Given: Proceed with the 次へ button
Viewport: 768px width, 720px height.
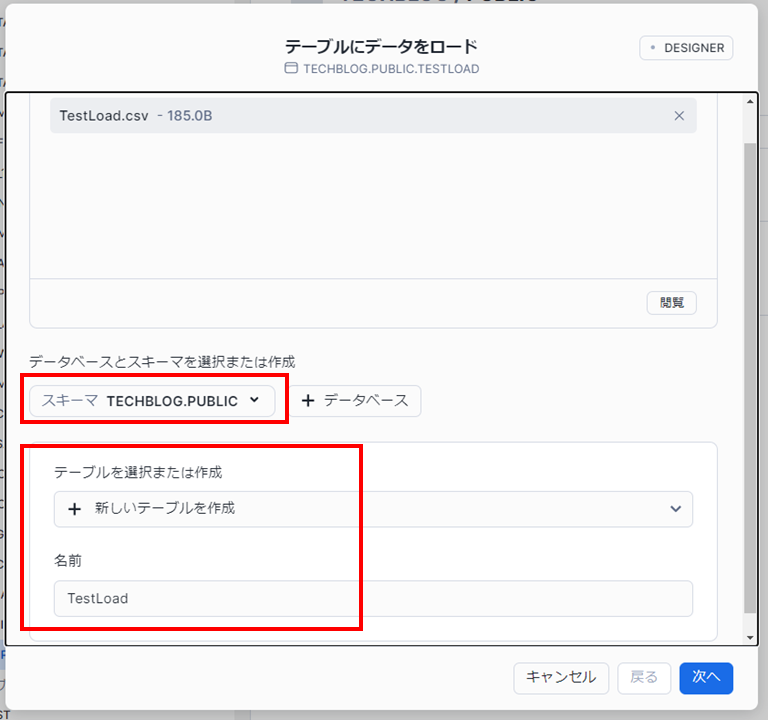Looking at the screenshot, I should coord(706,677).
